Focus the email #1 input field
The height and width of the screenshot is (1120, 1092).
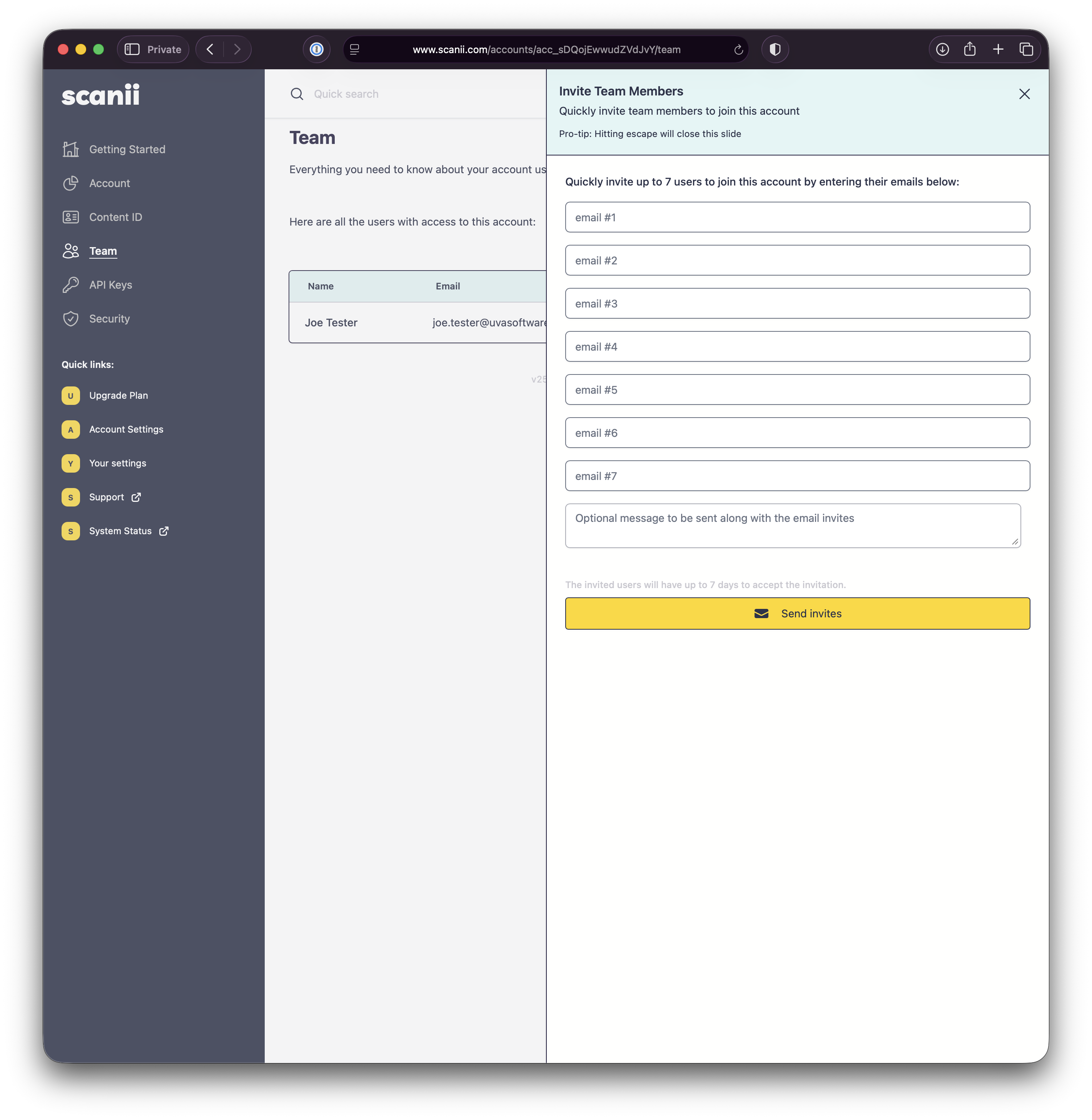pyautogui.click(x=797, y=217)
